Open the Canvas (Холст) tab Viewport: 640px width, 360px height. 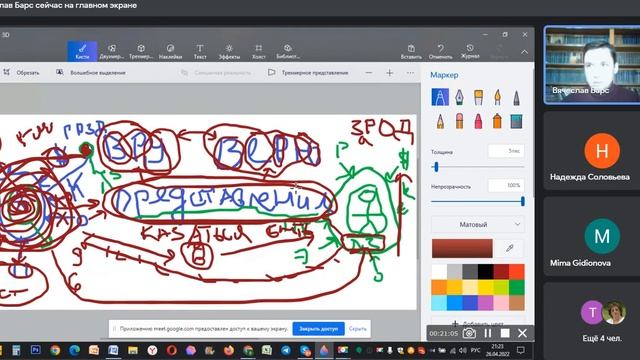pyautogui.click(x=258, y=51)
